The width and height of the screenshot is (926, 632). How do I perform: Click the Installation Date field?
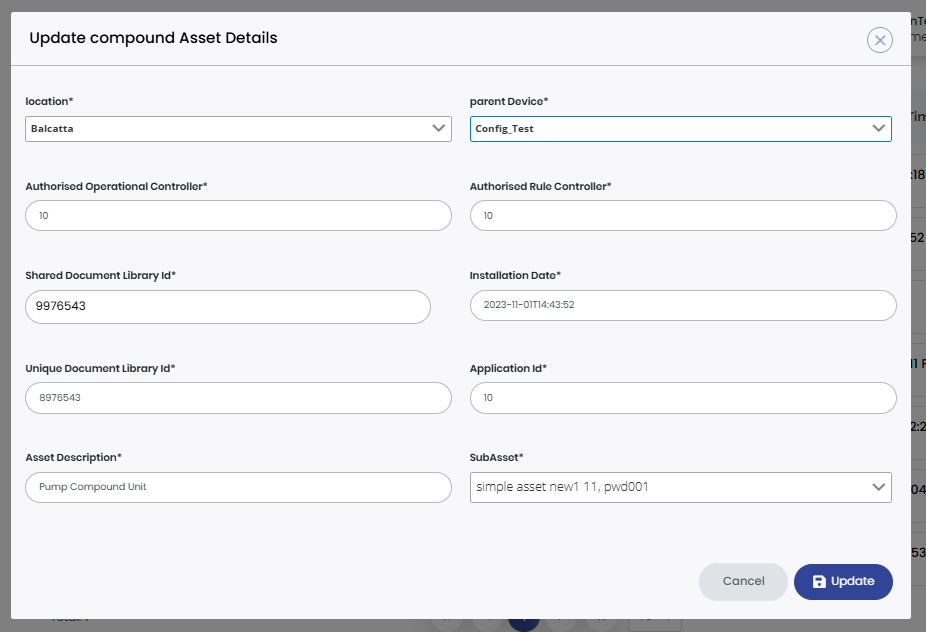(x=682, y=305)
